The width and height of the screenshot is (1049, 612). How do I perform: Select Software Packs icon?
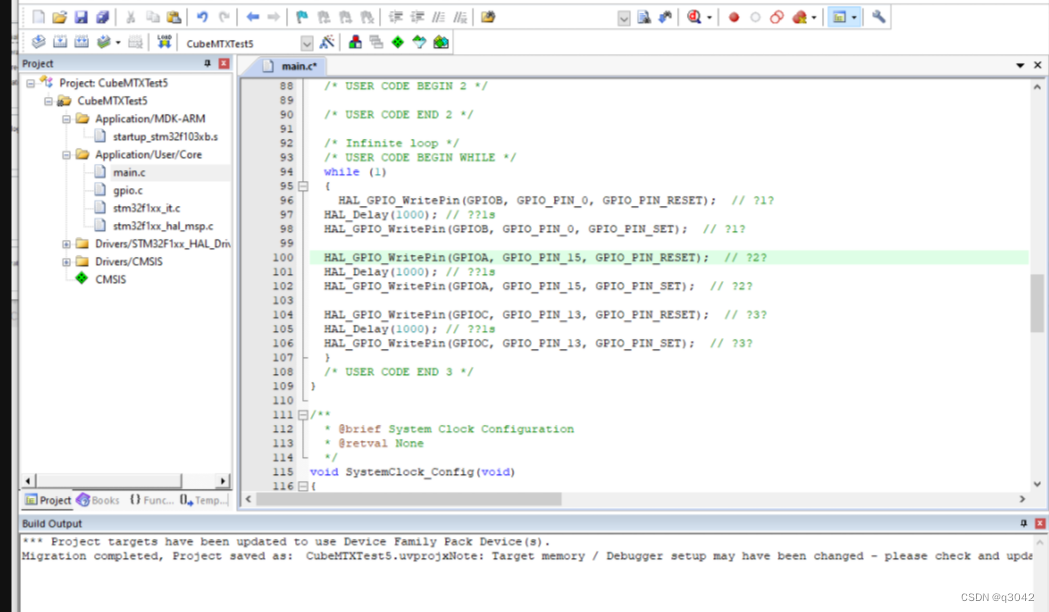(x=419, y=42)
